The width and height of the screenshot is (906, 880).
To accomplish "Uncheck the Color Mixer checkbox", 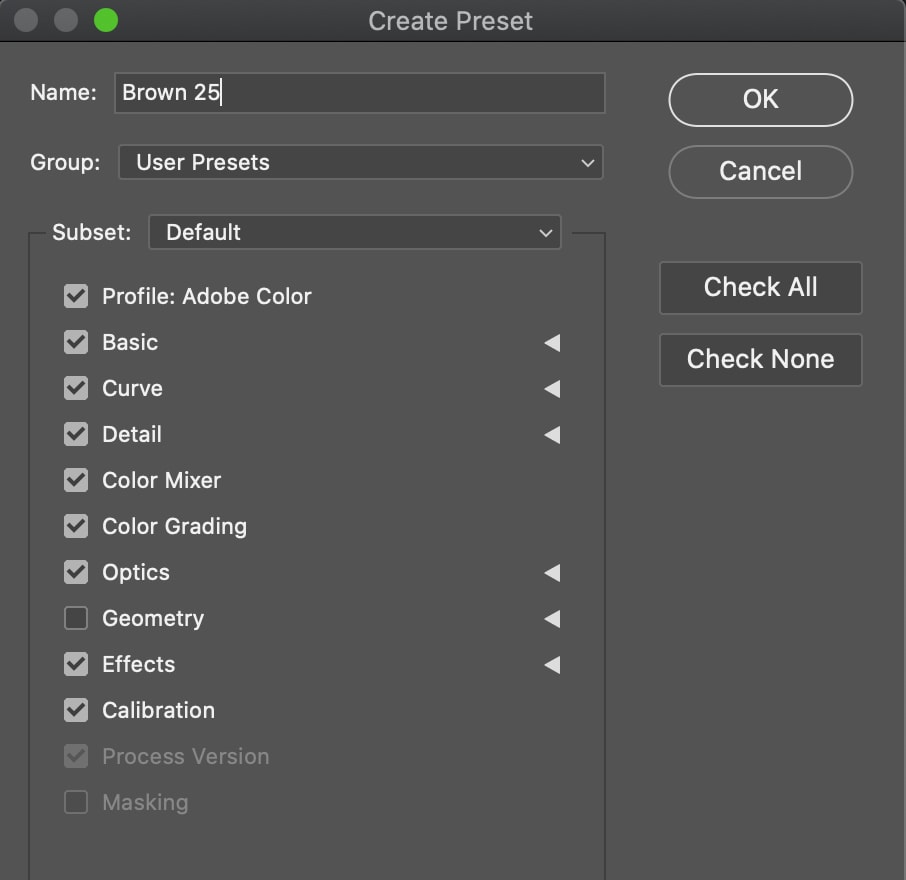I will tap(76, 480).
